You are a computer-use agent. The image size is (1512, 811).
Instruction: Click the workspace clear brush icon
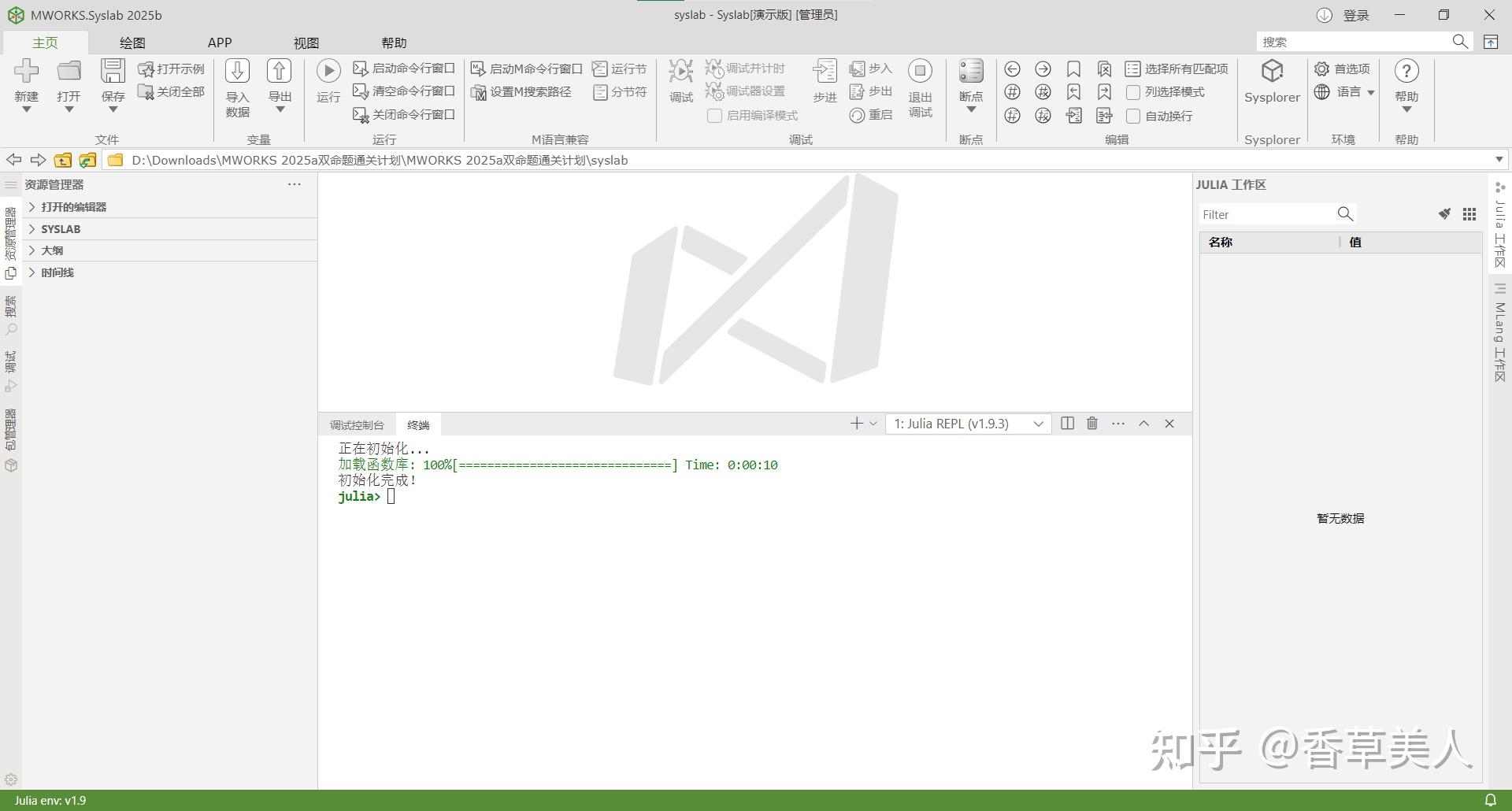click(1444, 214)
